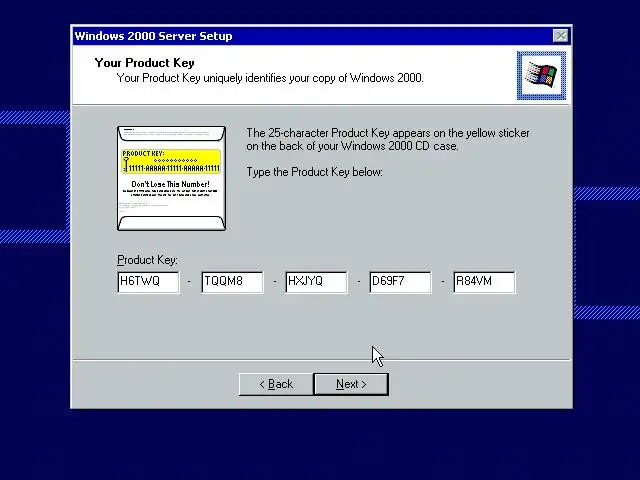
Task: Go back with the Back button
Action: point(276,384)
